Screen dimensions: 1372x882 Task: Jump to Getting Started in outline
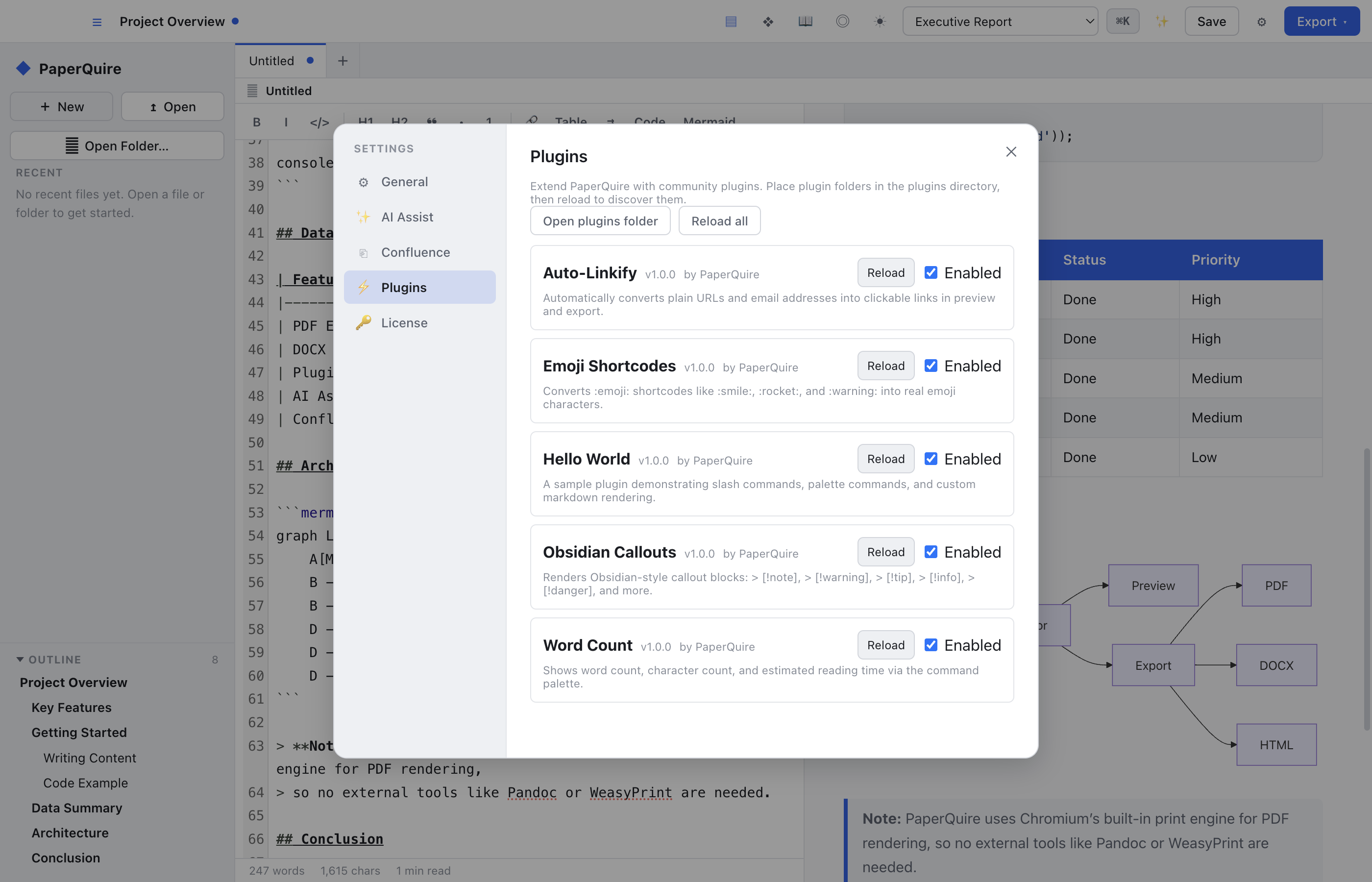(x=79, y=733)
